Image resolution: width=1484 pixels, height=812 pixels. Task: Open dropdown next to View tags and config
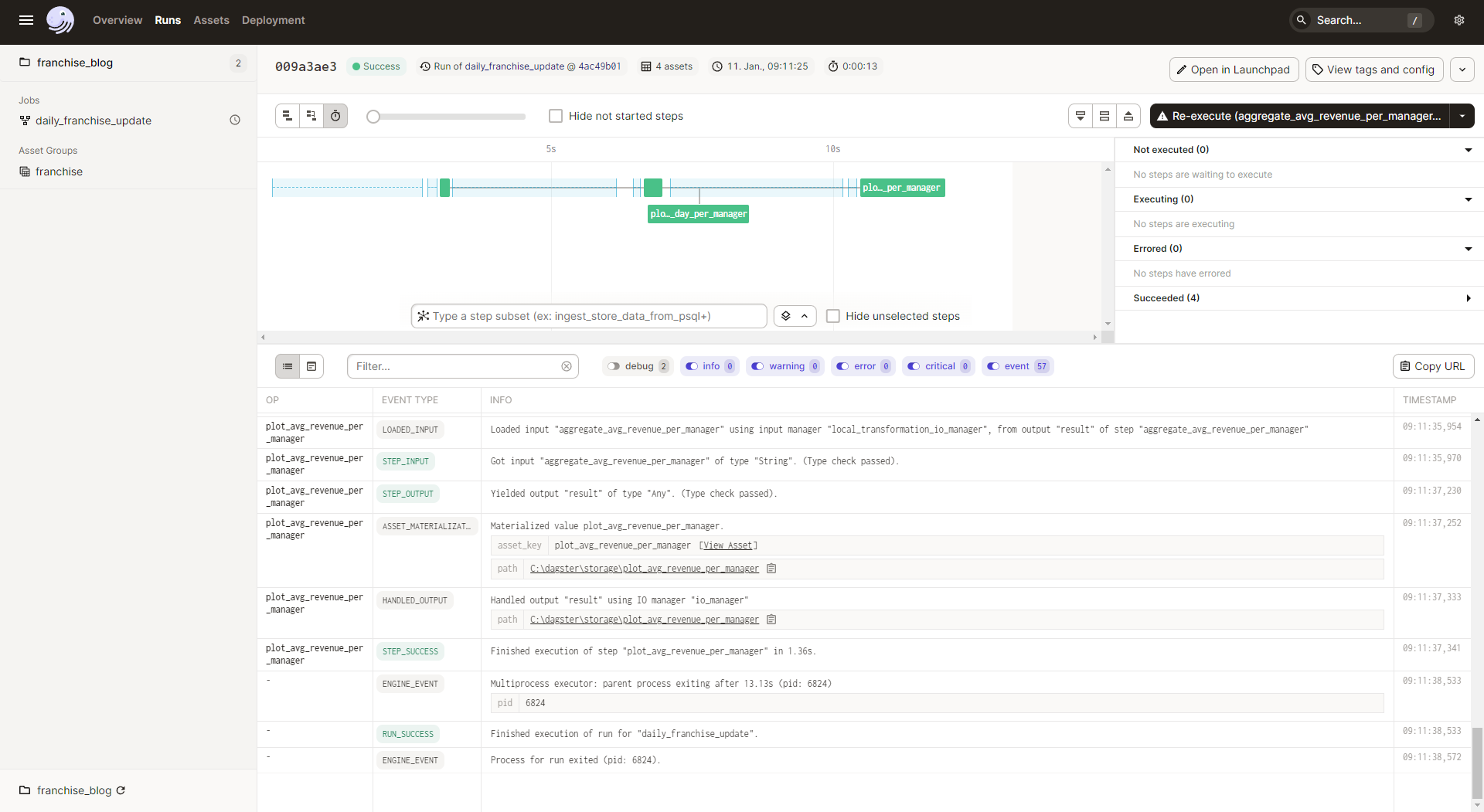[x=1462, y=70]
